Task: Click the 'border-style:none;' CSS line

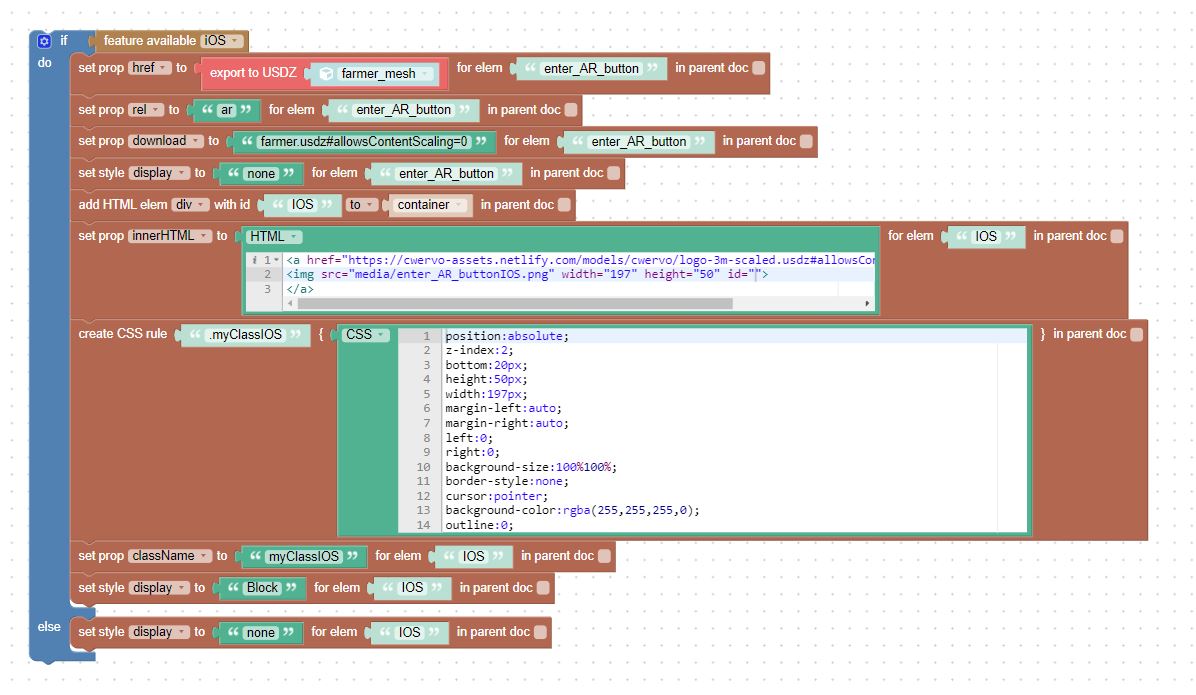Action: click(507, 481)
